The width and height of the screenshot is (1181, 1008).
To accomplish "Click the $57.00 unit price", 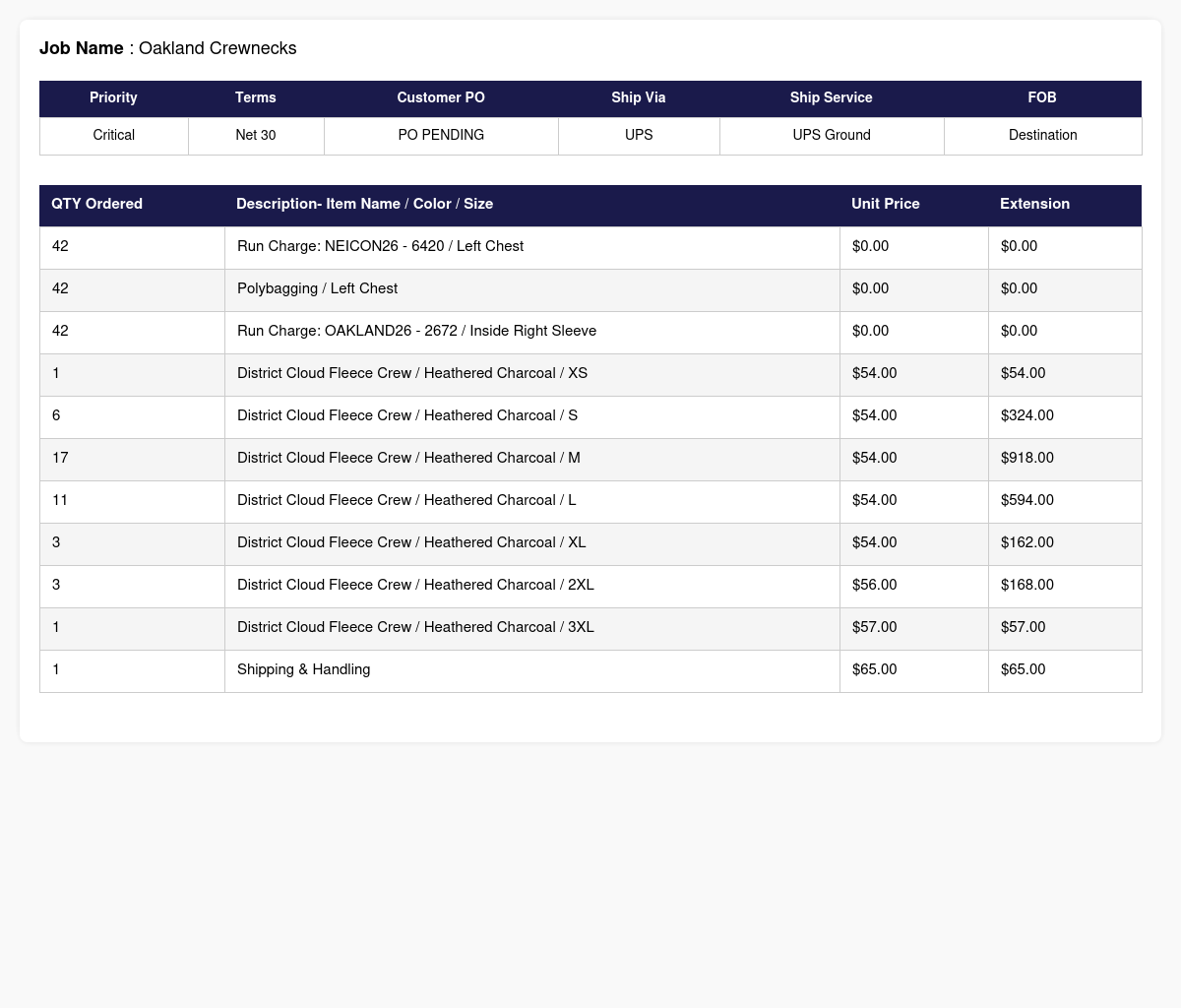I will (x=875, y=627).
